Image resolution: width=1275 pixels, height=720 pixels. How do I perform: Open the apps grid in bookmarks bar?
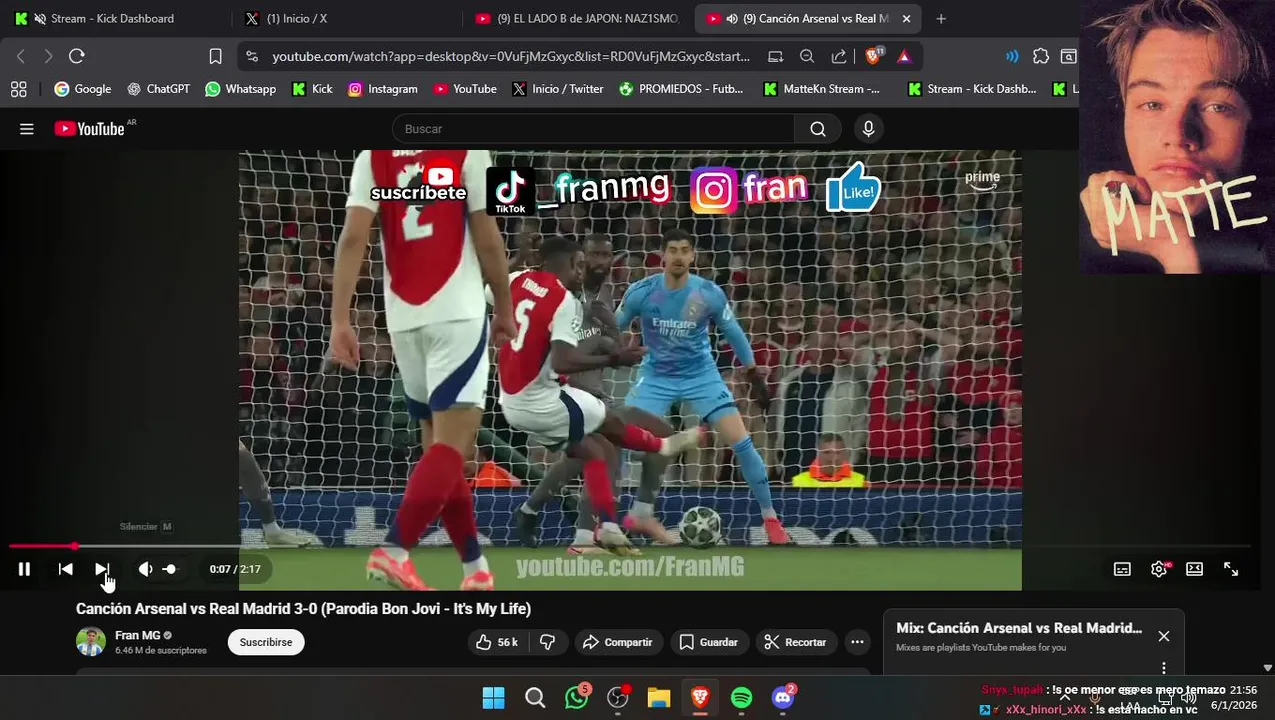[x=18, y=89]
